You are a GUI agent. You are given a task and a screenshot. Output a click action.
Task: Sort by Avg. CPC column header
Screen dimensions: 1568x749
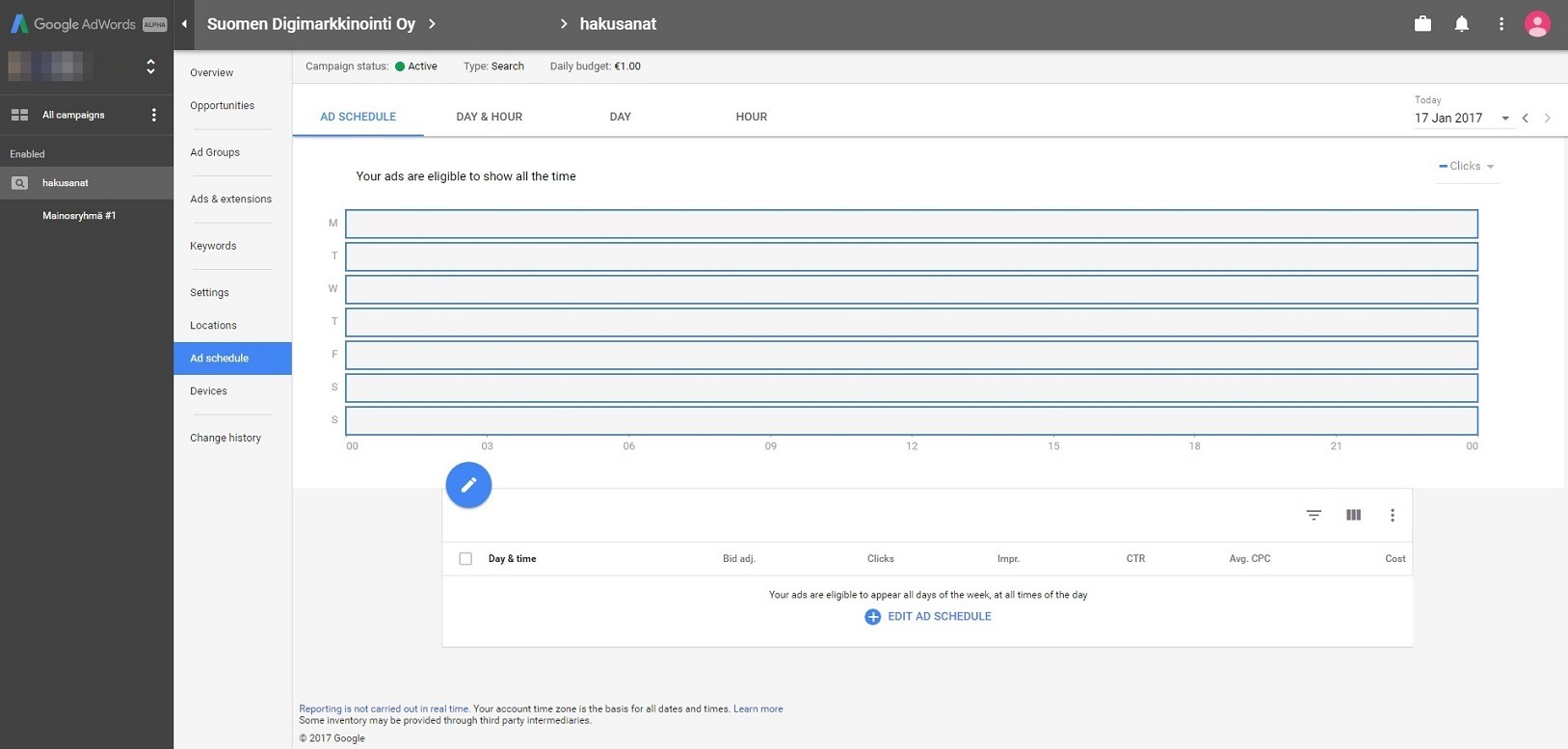click(x=1250, y=559)
